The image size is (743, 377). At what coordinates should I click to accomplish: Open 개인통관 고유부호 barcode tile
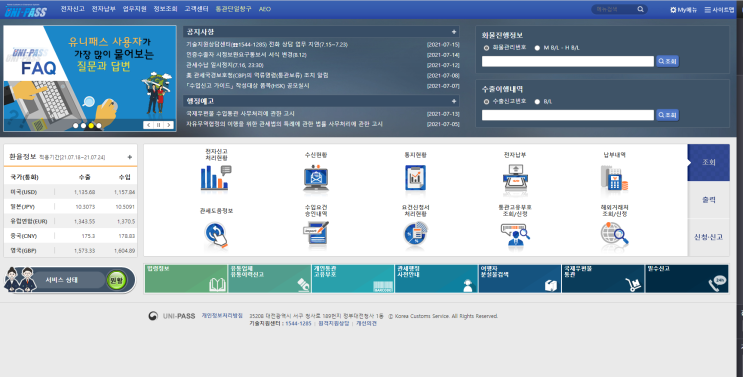(x=353, y=278)
